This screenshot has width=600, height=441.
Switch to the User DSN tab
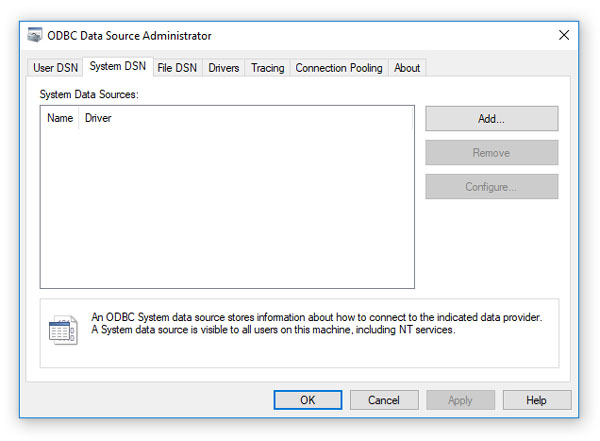pyautogui.click(x=55, y=68)
